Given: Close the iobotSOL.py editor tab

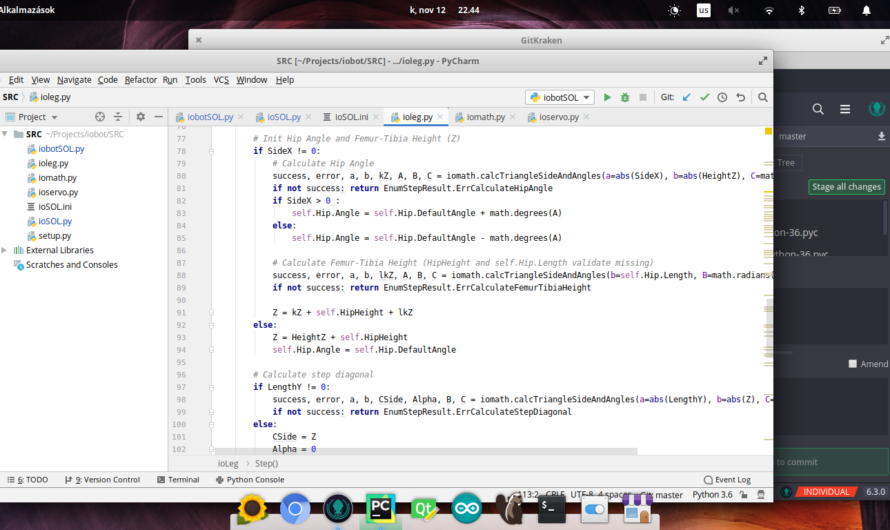Looking at the screenshot, I should pos(241,117).
